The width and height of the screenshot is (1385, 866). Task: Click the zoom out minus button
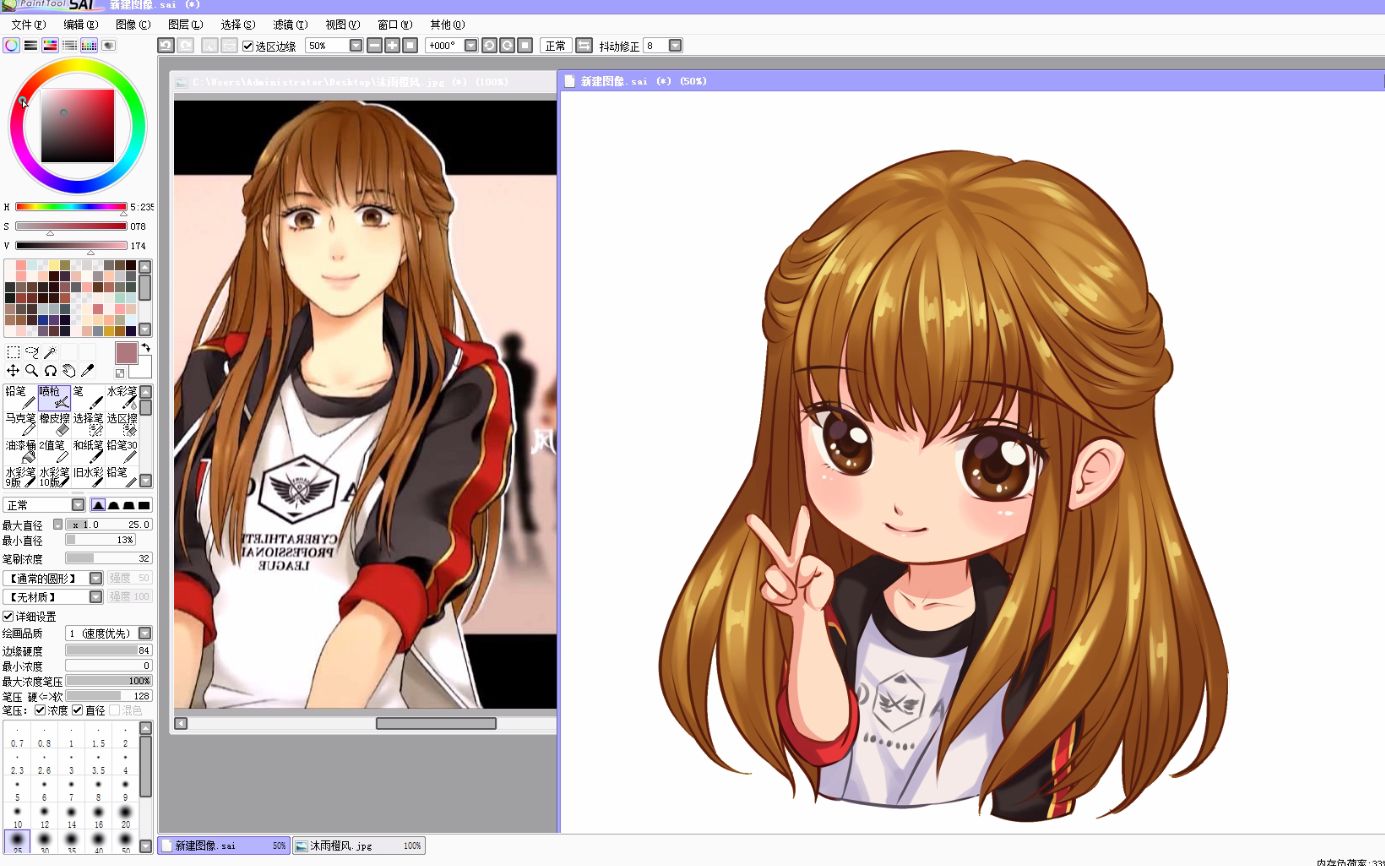point(374,45)
